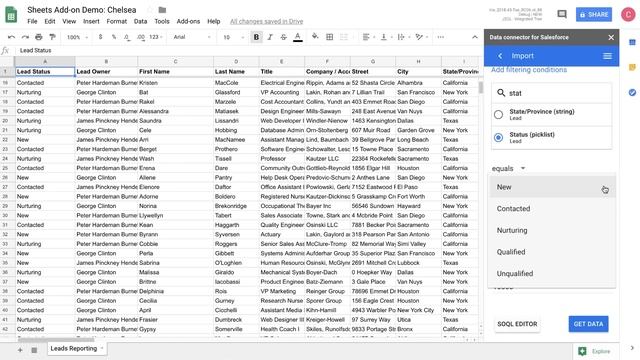The width and height of the screenshot is (640, 360).
Task: Click the Google Sheets home icon
Action: [11, 15]
